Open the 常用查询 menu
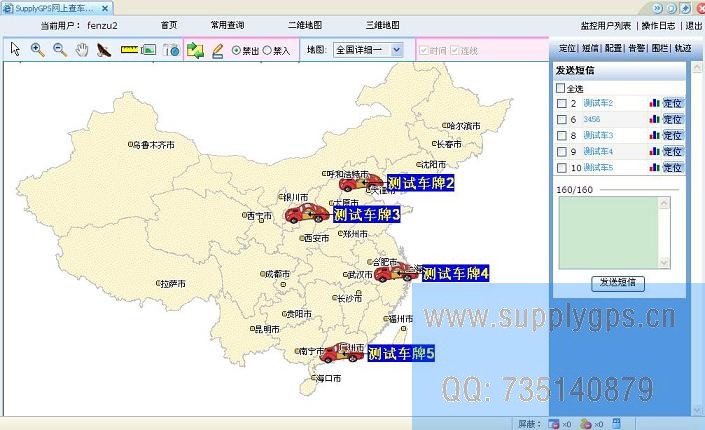The image size is (705, 430). coord(227,24)
